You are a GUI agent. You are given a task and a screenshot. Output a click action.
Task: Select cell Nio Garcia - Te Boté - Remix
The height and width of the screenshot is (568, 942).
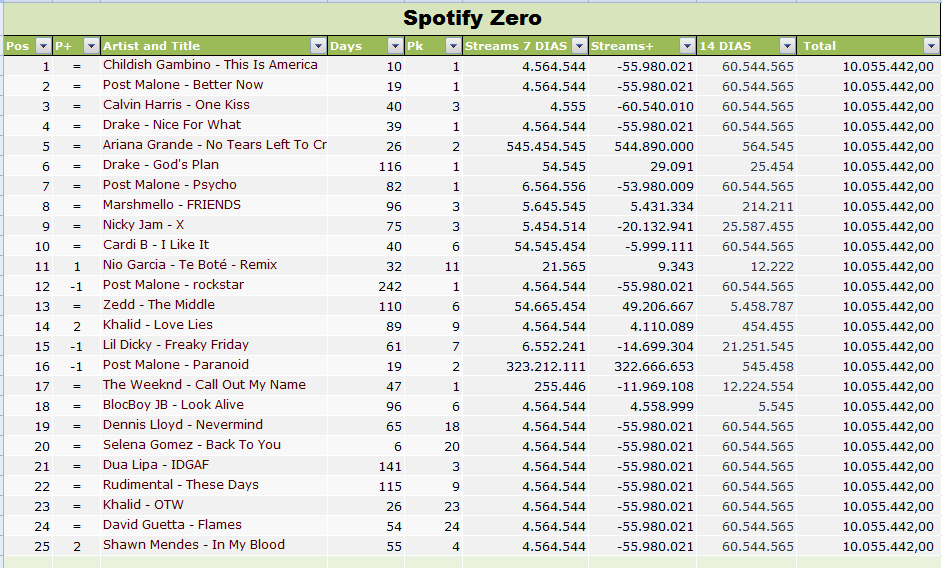point(214,265)
